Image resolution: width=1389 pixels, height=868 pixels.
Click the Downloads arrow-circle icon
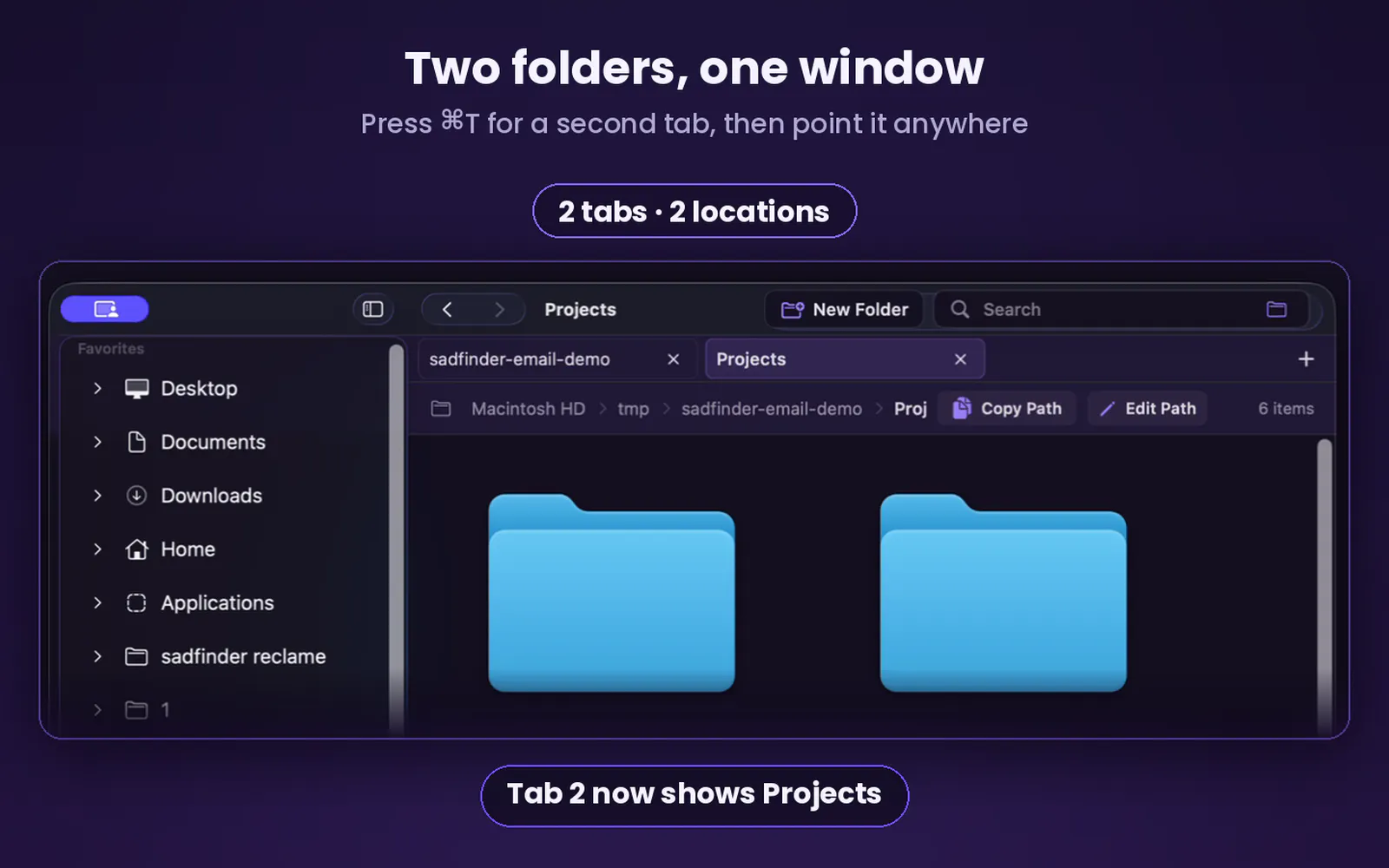coord(136,496)
